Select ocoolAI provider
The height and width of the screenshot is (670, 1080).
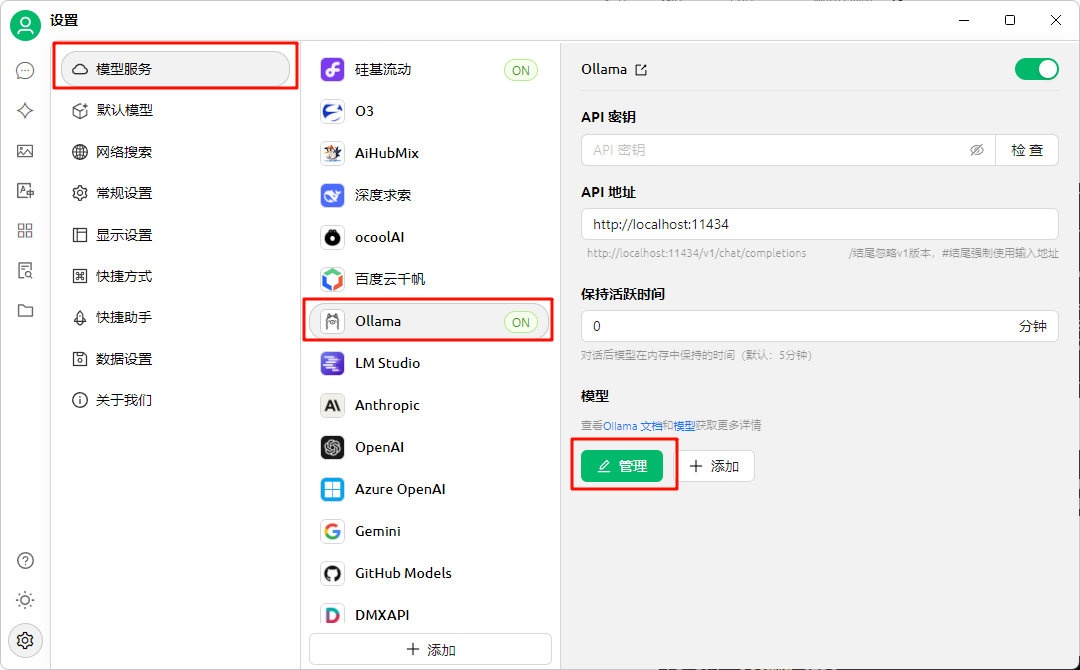click(x=430, y=238)
